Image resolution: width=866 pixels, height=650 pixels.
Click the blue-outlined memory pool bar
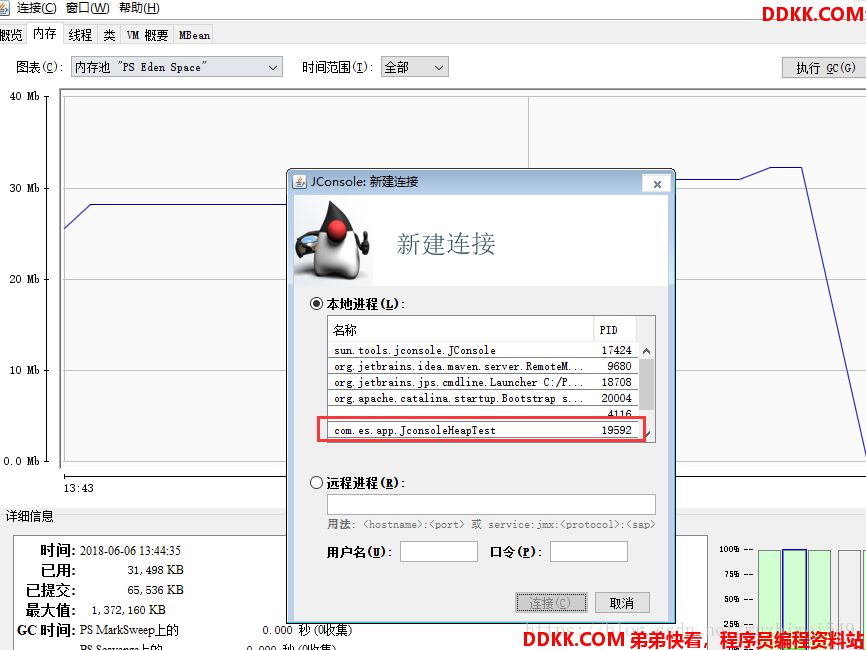tap(794, 599)
